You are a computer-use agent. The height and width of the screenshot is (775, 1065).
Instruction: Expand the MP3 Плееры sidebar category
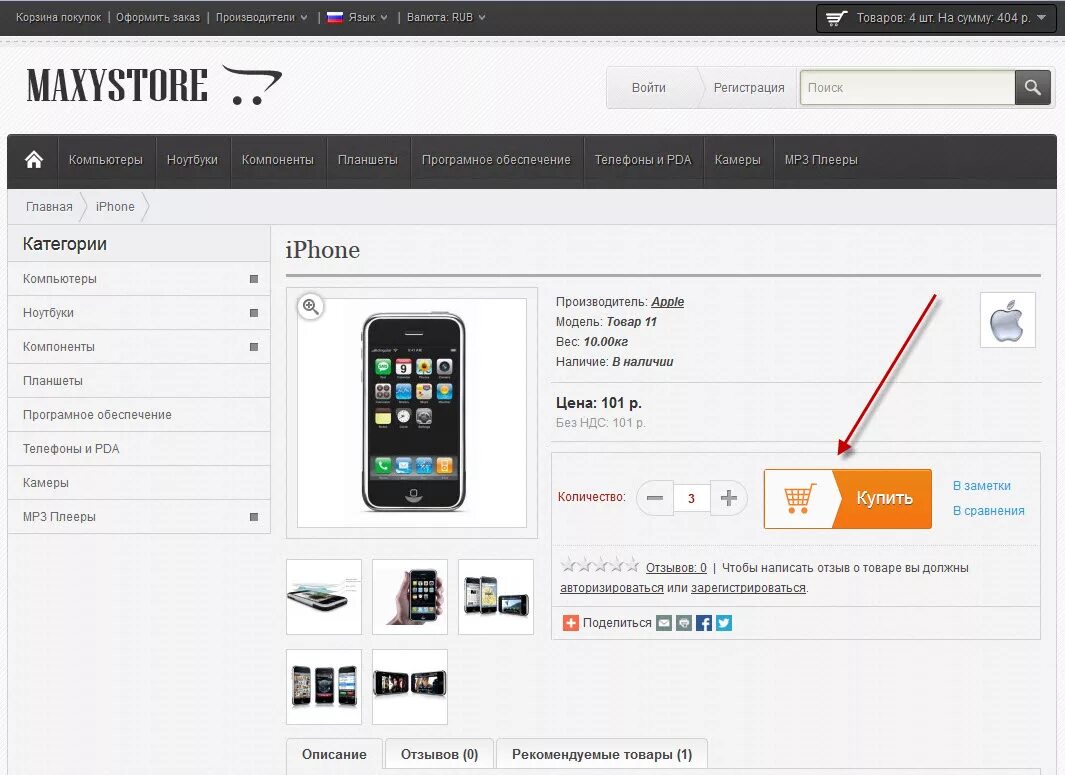click(254, 517)
